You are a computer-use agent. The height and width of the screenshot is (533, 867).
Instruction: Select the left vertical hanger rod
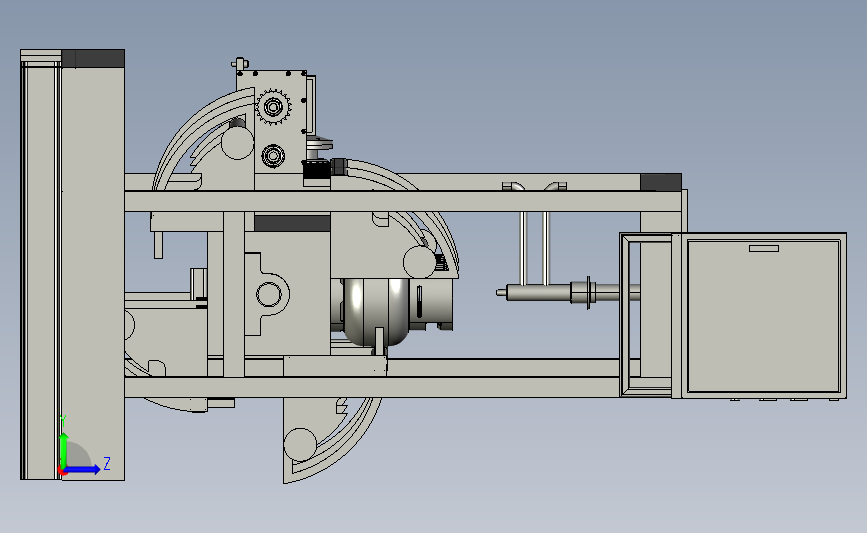click(523, 247)
